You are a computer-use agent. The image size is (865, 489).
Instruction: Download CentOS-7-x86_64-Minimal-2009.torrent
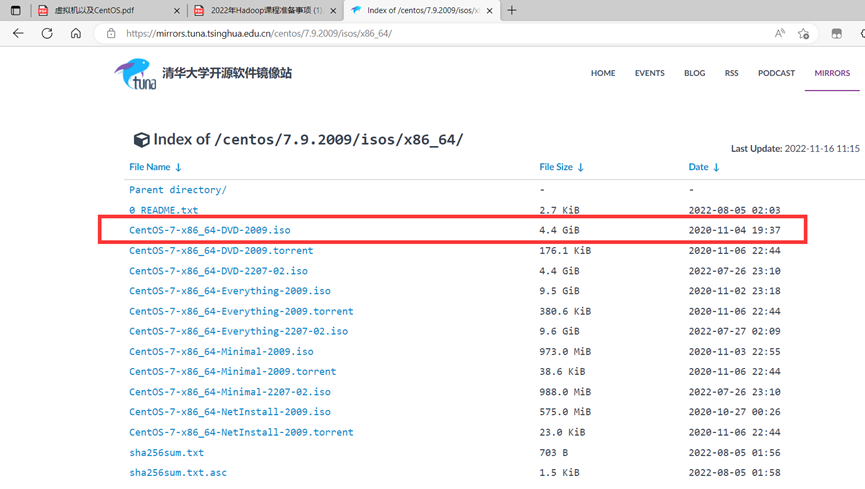pyautogui.click(x=232, y=371)
